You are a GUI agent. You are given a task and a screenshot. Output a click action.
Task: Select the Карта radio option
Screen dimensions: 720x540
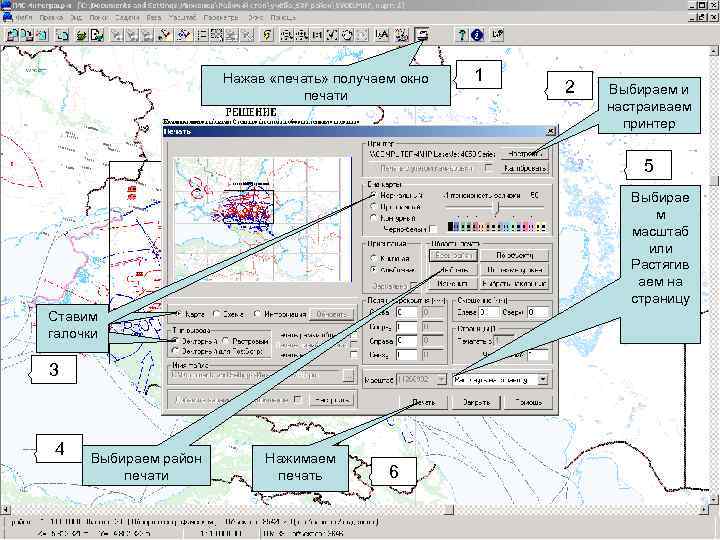[178, 314]
